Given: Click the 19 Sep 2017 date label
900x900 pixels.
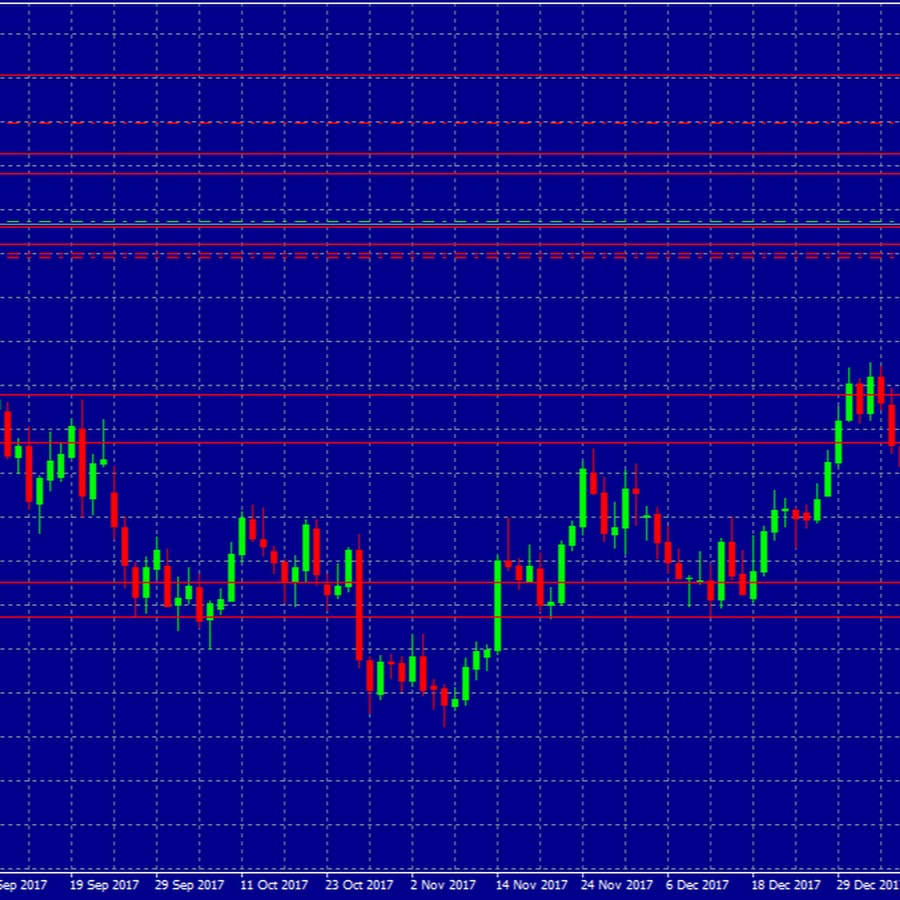Looking at the screenshot, I should [x=104, y=885].
